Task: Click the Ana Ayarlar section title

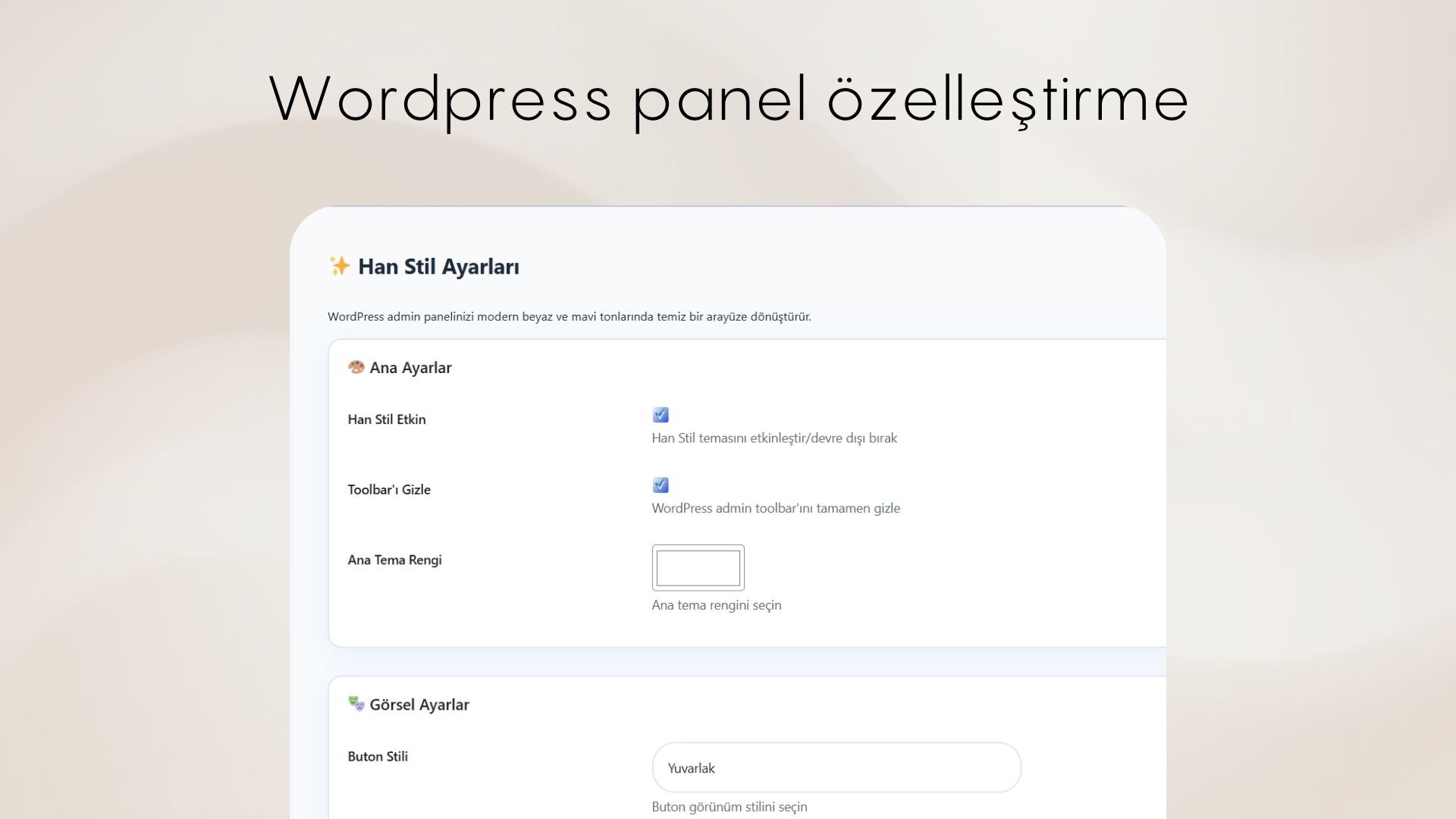Action: point(410,368)
